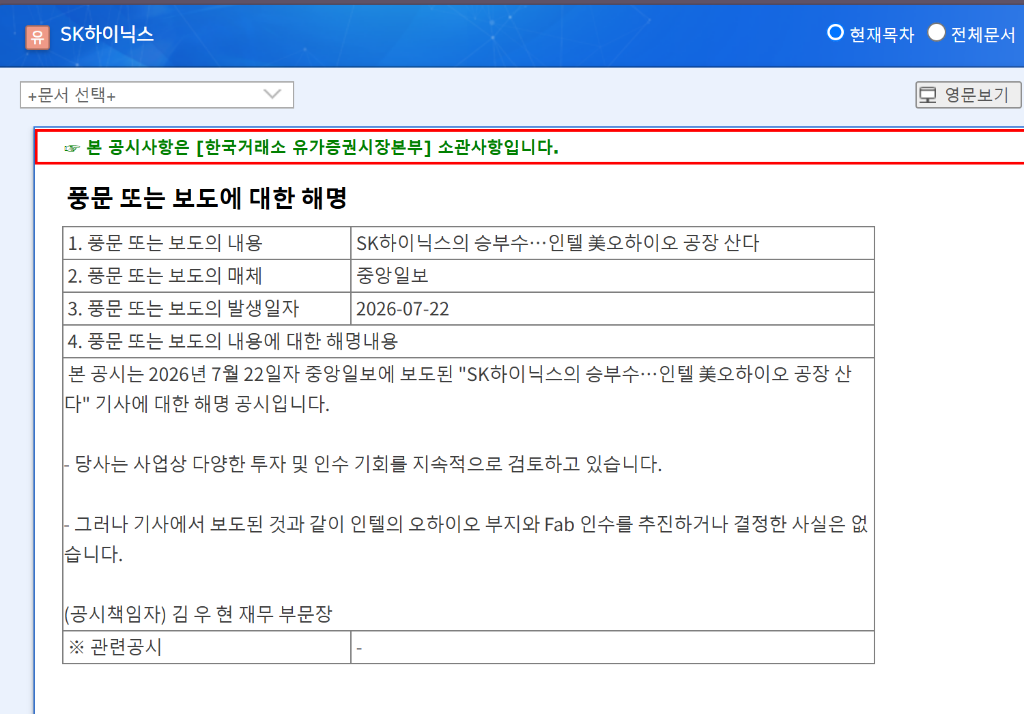Click the 영문보기 button
The height and width of the screenshot is (714, 1024).
click(x=968, y=95)
